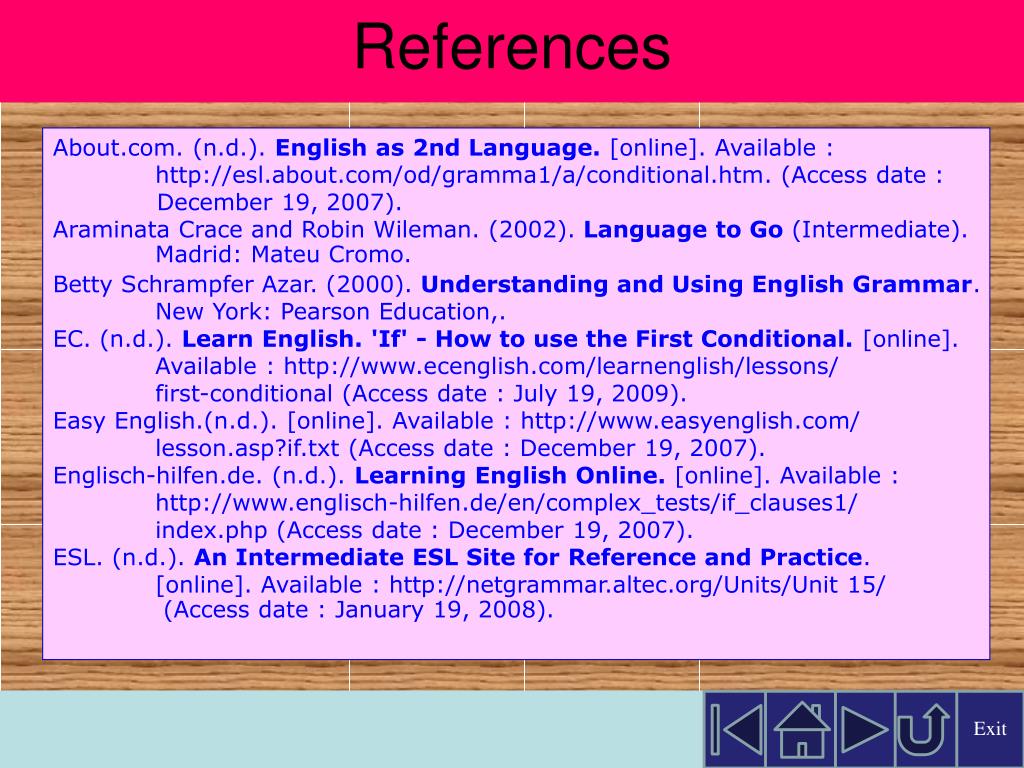Viewport: 1024px width, 768px height.
Task: Click 'Easy English.(n.d.).' entry
Action: click(165, 421)
